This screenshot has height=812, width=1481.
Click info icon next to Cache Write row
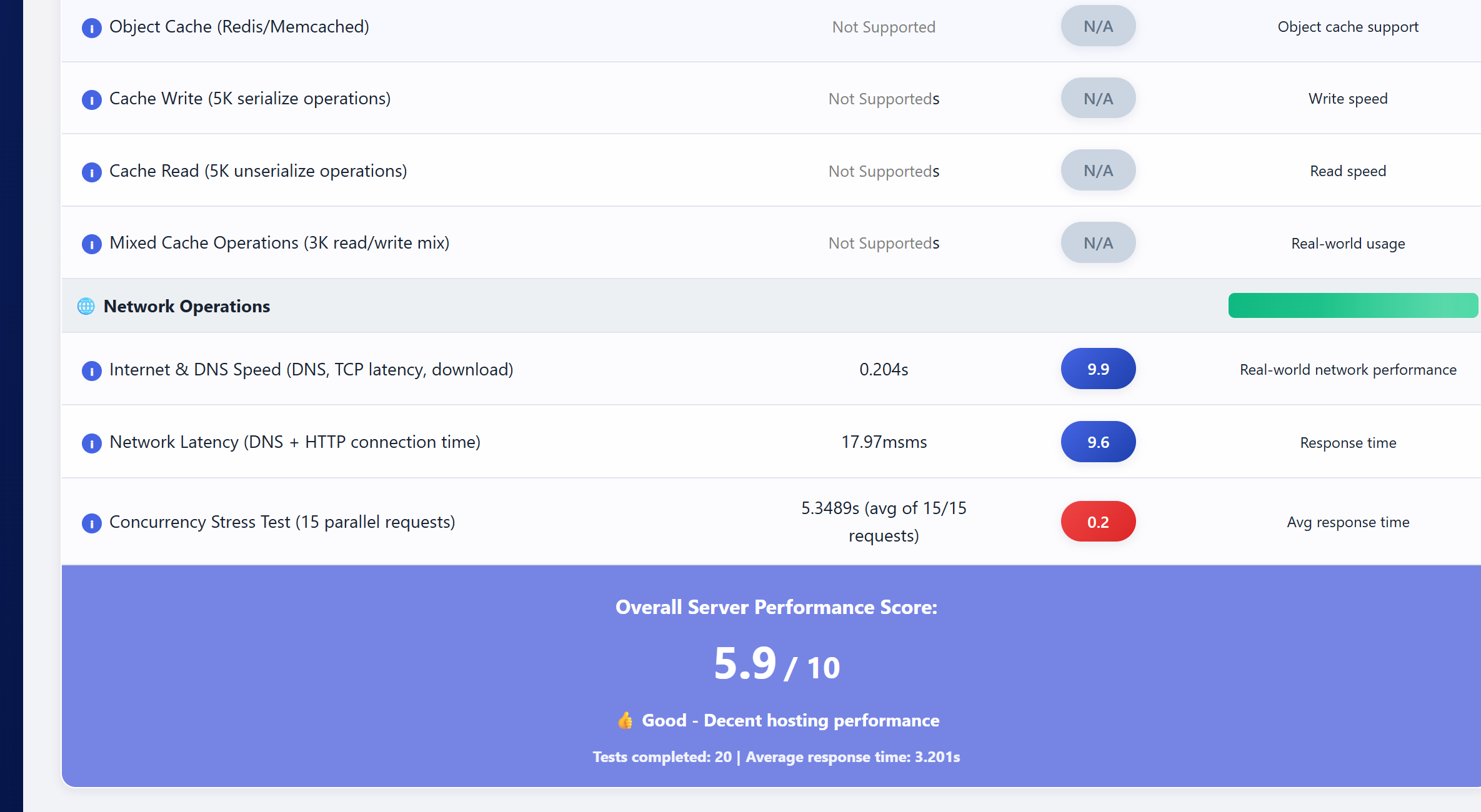click(x=92, y=100)
